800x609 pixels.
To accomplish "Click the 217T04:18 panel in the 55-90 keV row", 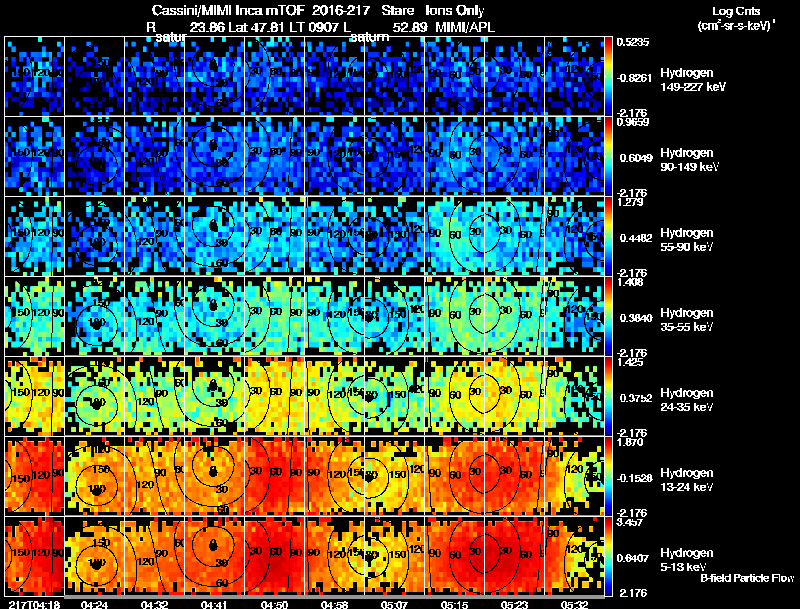I will (35, 236).
